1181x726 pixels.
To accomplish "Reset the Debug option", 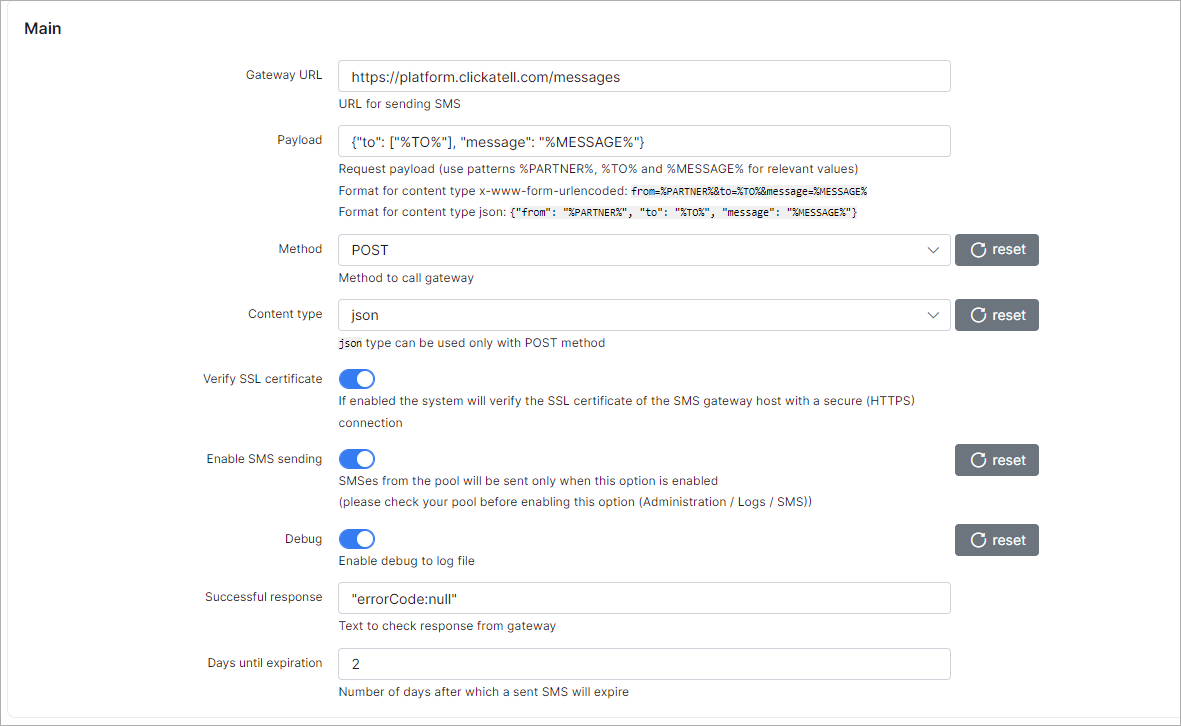I will [x=996, y=540].
